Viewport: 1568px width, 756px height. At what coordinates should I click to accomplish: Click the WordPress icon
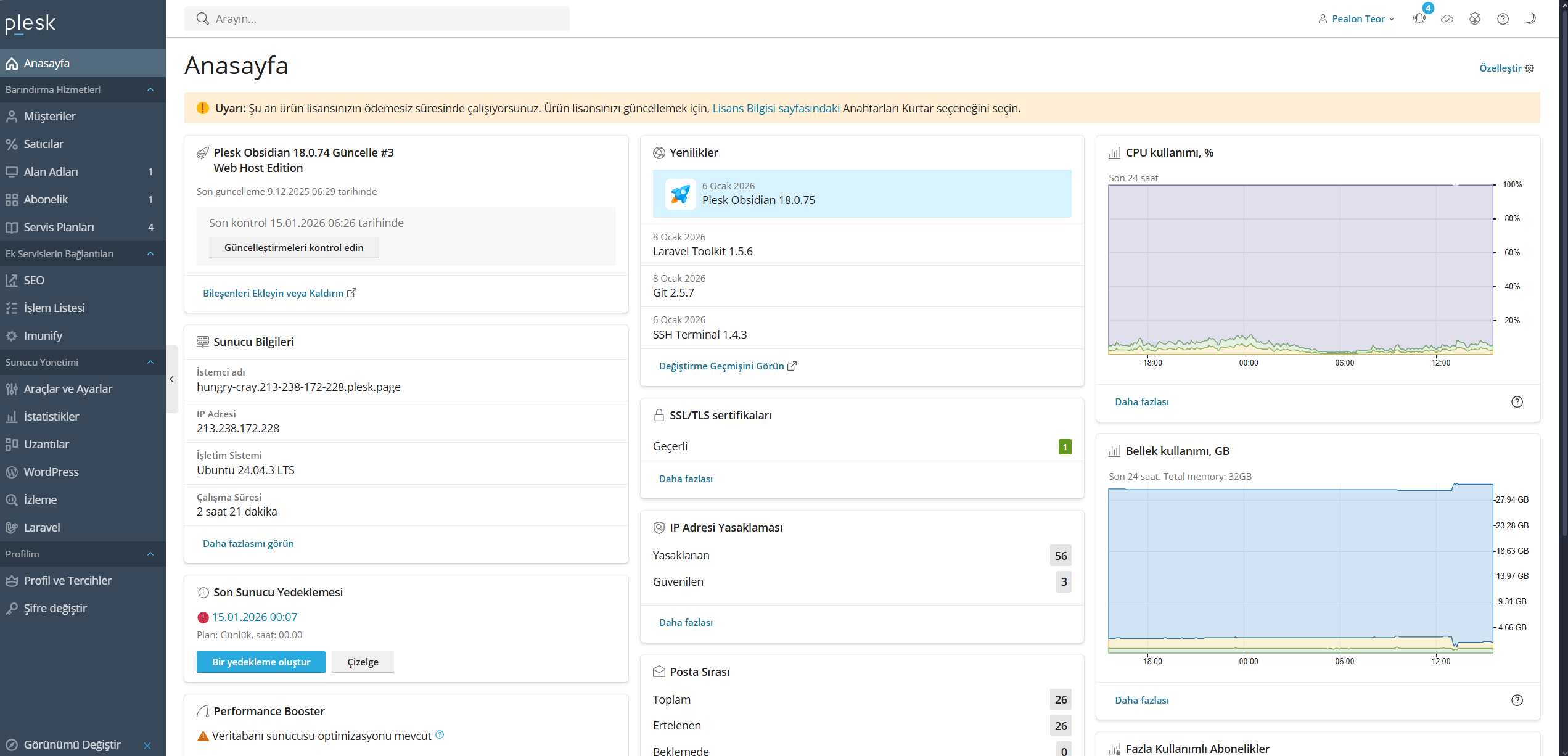[12, 472]
